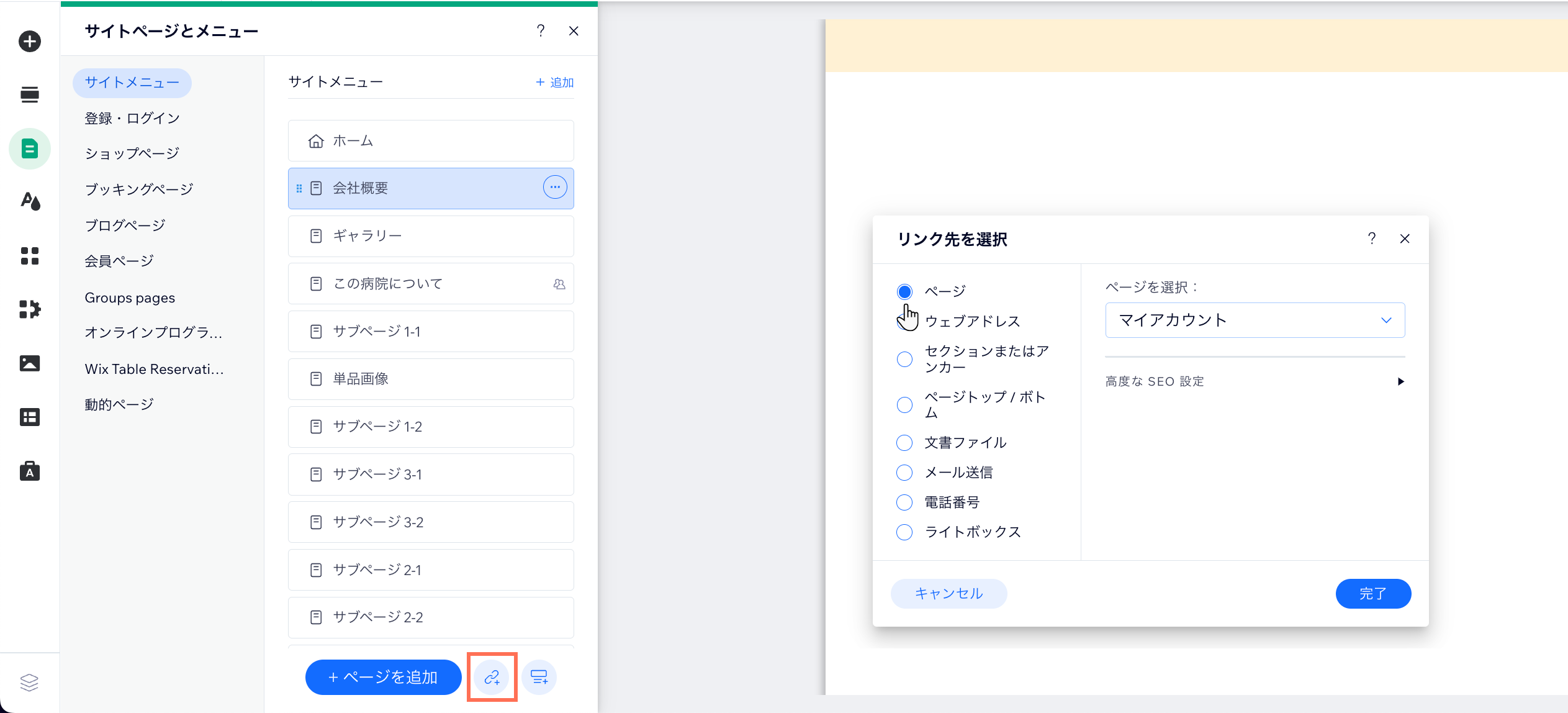Image resolution: width=1568 pixels, height=713 pixels.
Task: Select the メール送信 radio option
Action: point(904,473)
